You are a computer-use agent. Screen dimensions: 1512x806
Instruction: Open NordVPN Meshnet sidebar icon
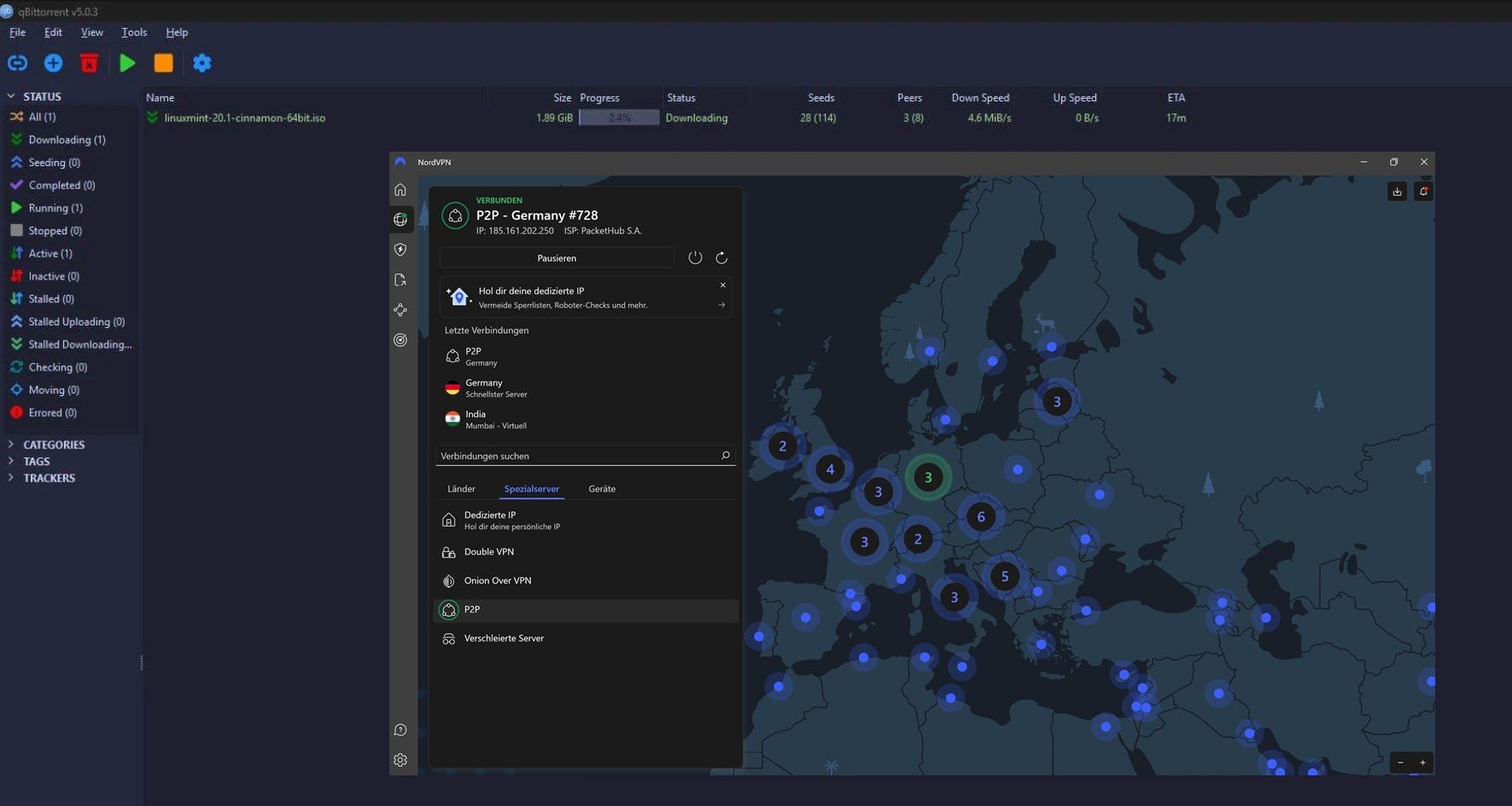401,310
